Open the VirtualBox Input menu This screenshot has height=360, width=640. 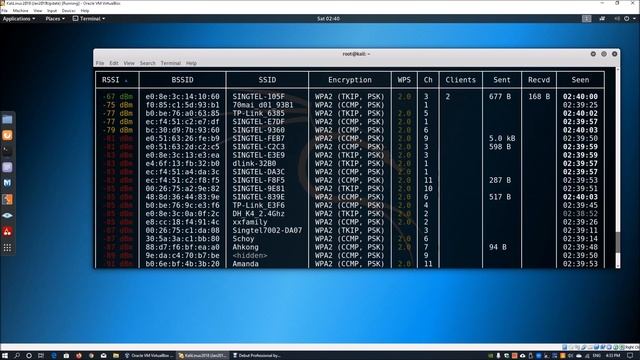(52, 11)
